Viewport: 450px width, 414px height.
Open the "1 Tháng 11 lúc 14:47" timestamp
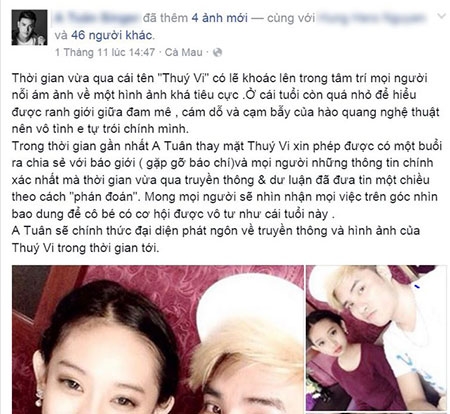[105, 52]
